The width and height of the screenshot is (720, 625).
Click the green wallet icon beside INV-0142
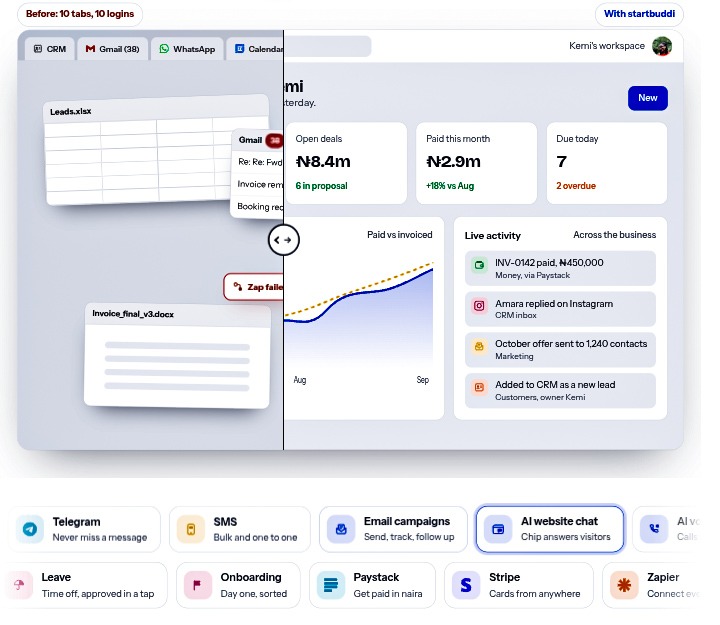479,265
